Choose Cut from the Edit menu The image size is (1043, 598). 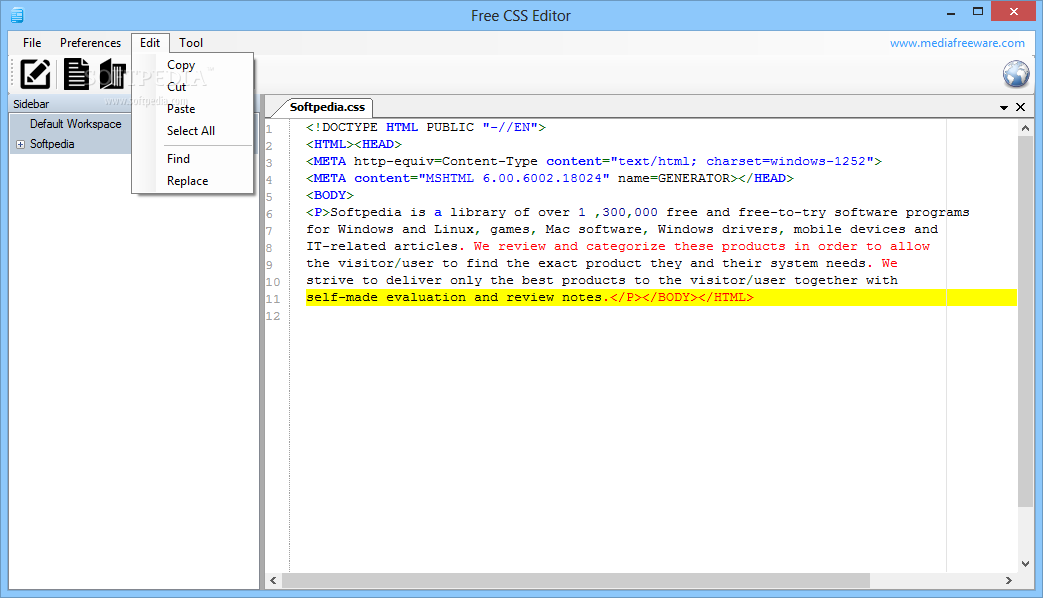tap(193, 87)
